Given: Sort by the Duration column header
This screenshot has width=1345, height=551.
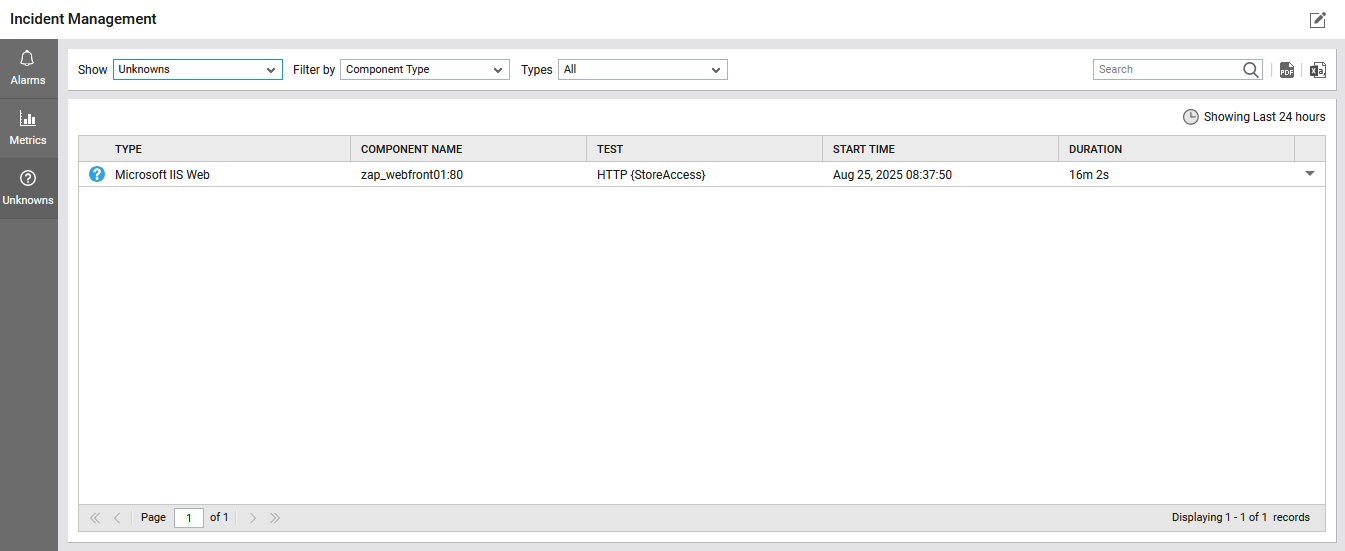Looking at the screenshot, I should click(1095, 149).
